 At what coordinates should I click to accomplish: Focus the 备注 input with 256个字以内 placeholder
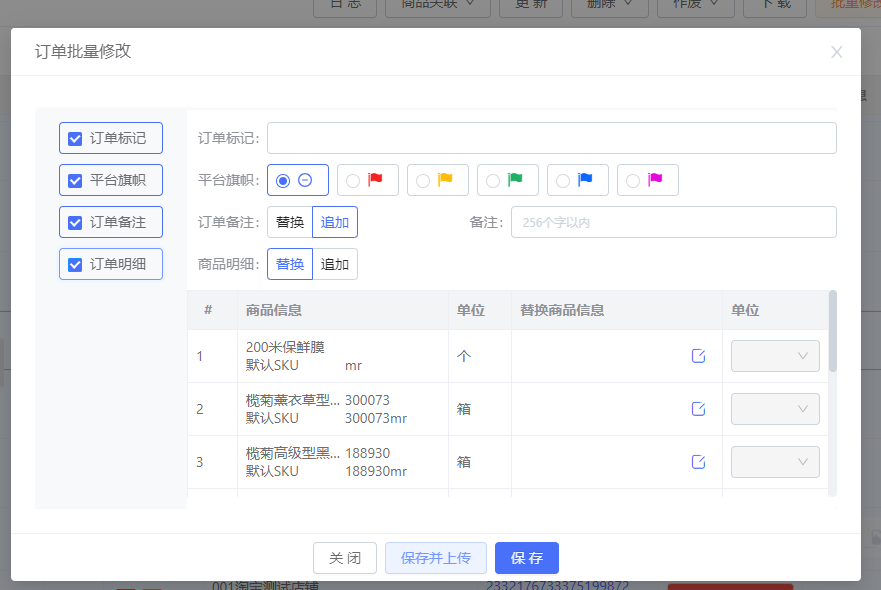point(674,222)
